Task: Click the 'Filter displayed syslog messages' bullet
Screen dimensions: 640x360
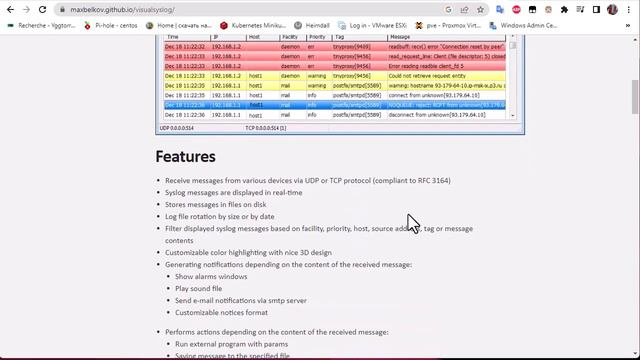Action: pyautogui.click(x=319, y=234)
